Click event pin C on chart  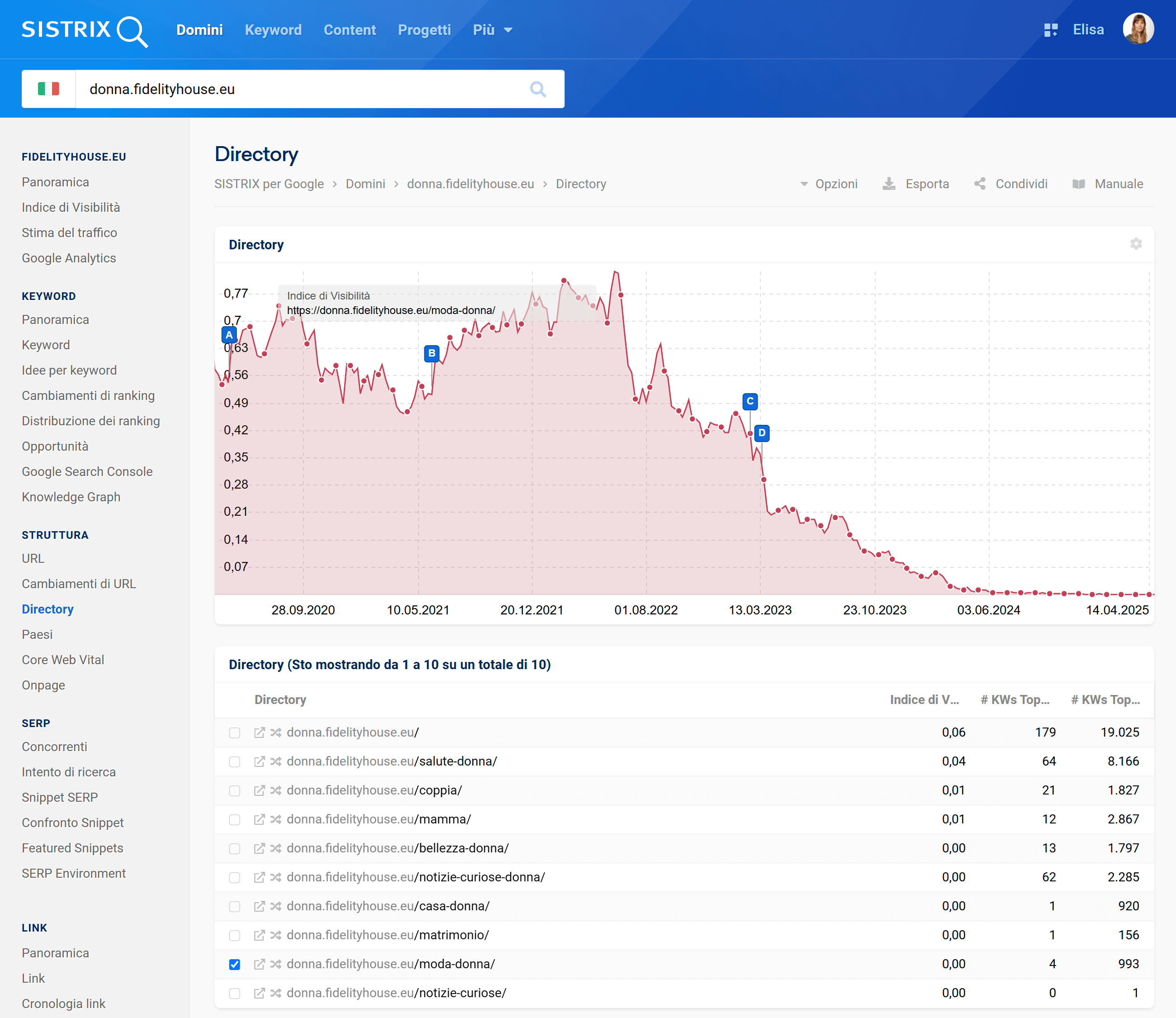click(x=750, y=401)
